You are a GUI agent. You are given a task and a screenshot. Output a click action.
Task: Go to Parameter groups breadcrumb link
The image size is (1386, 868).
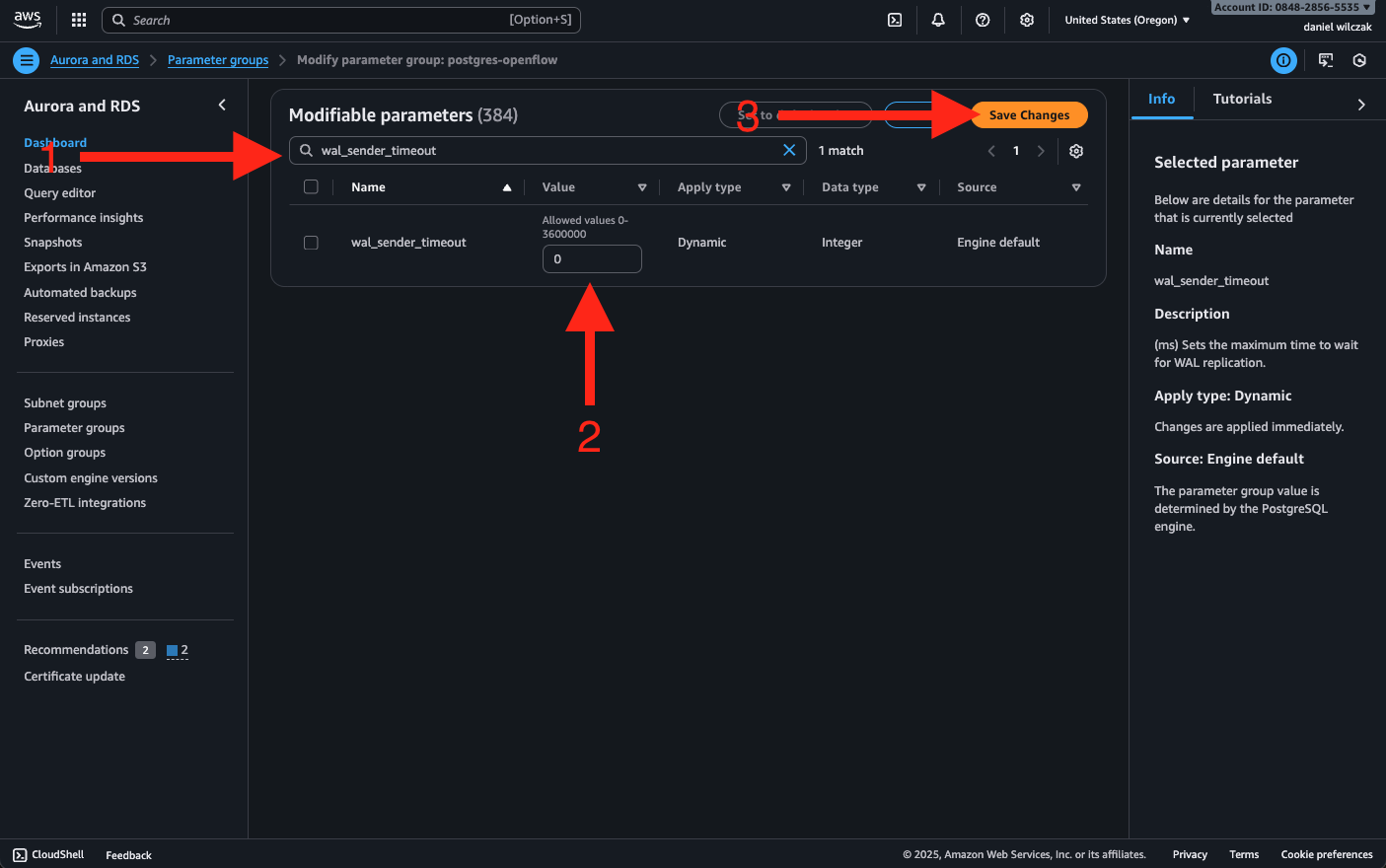(x=218, y=60)
